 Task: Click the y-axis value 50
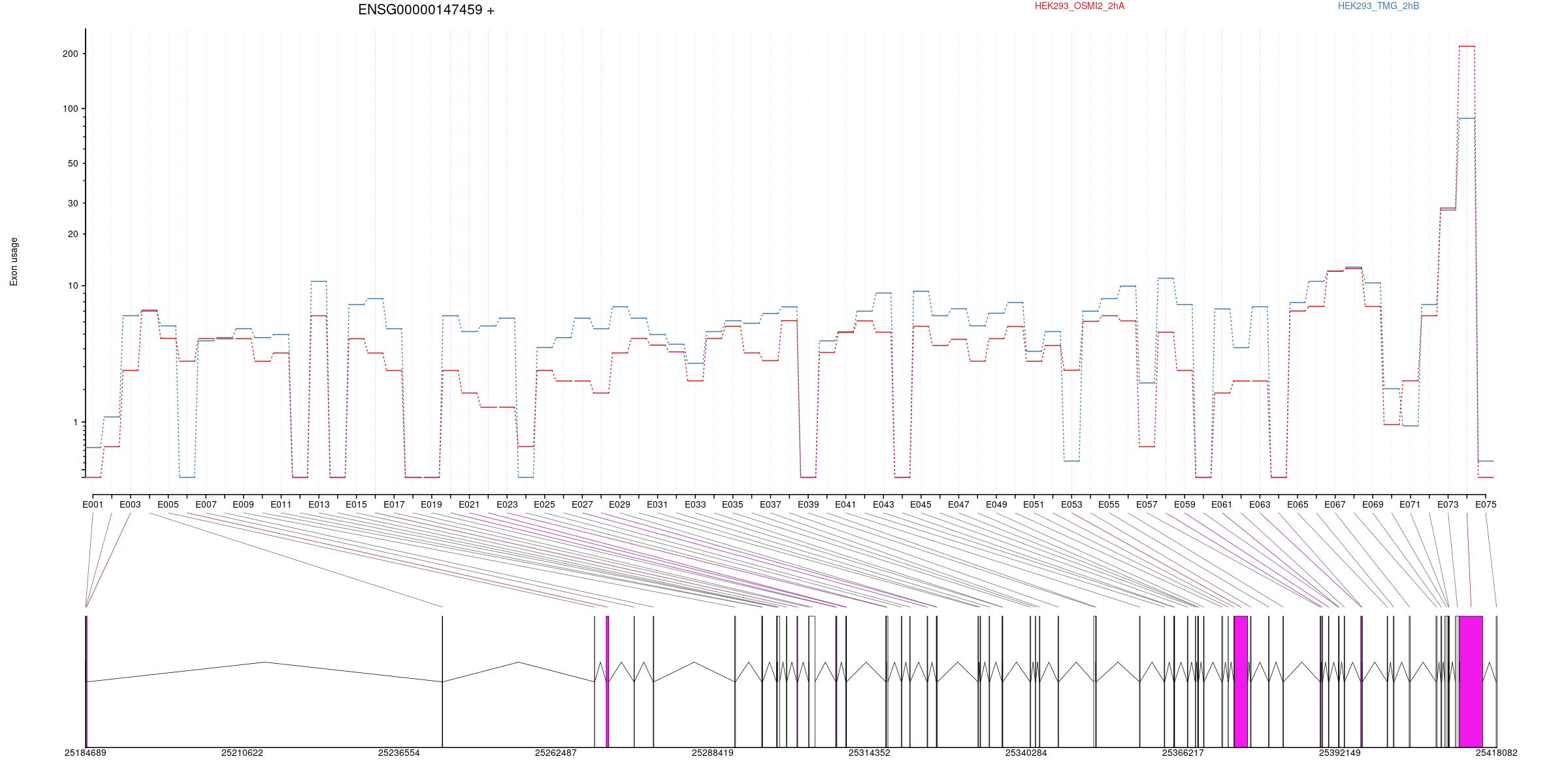[73, 163]
